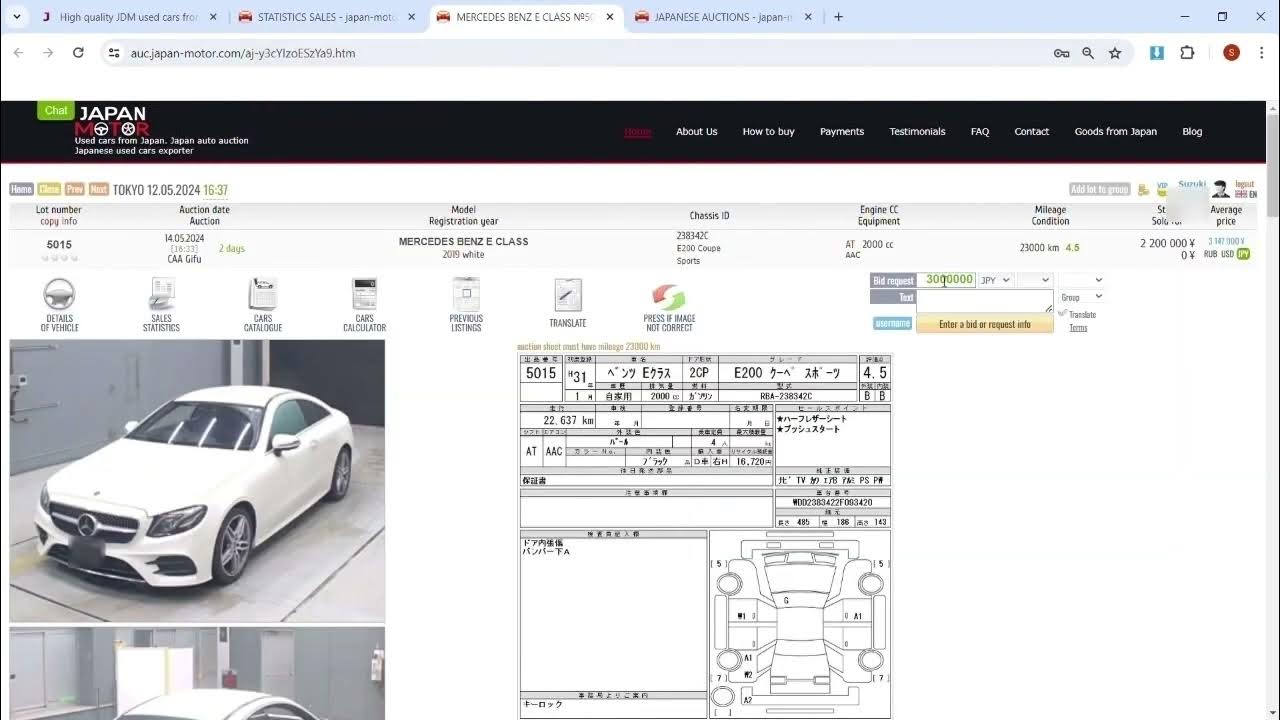Reload the page with the browser refresh icon
Viewport: 1280px width, 720px height.
coord(78,53)
